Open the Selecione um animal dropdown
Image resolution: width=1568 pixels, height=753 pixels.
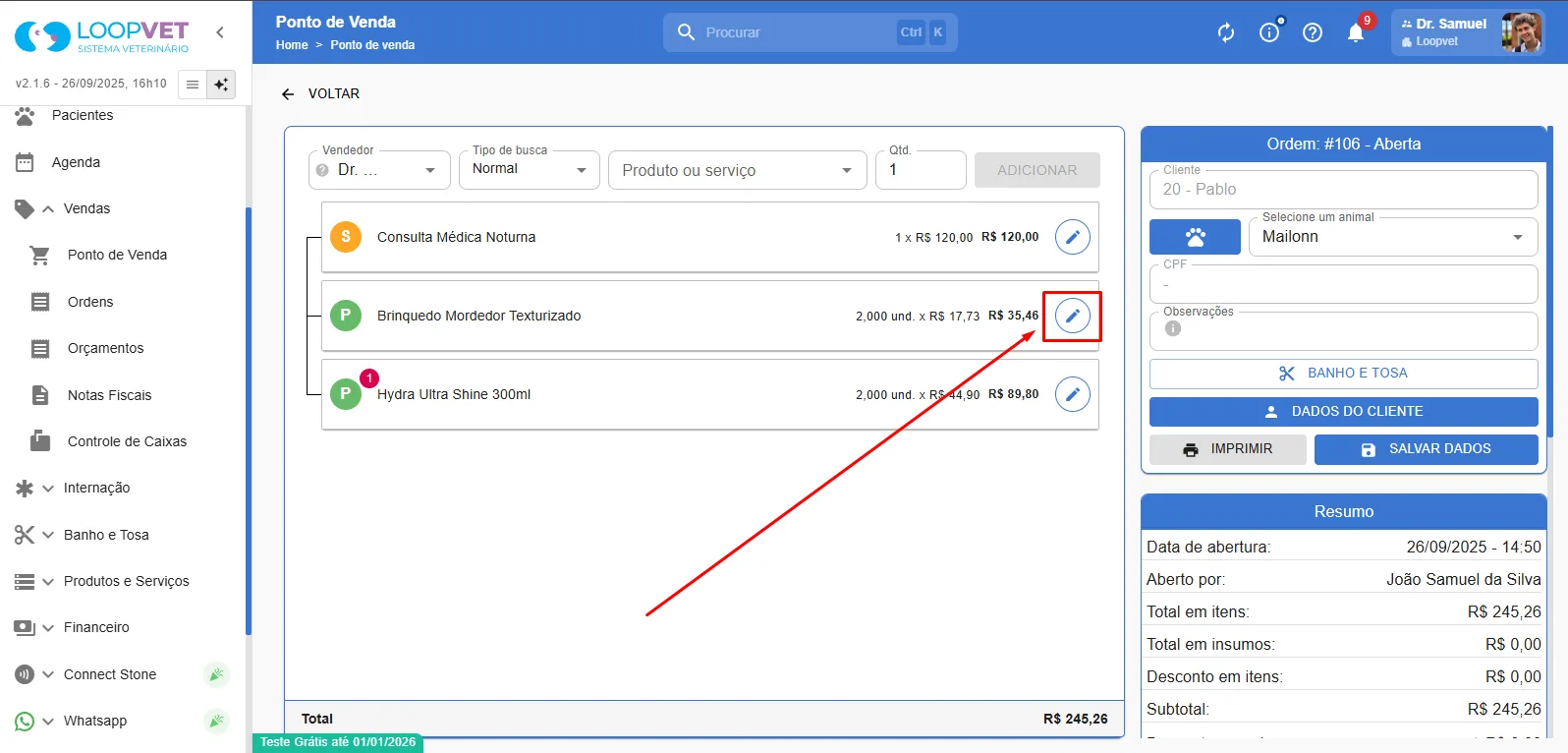click(1393, 237)
